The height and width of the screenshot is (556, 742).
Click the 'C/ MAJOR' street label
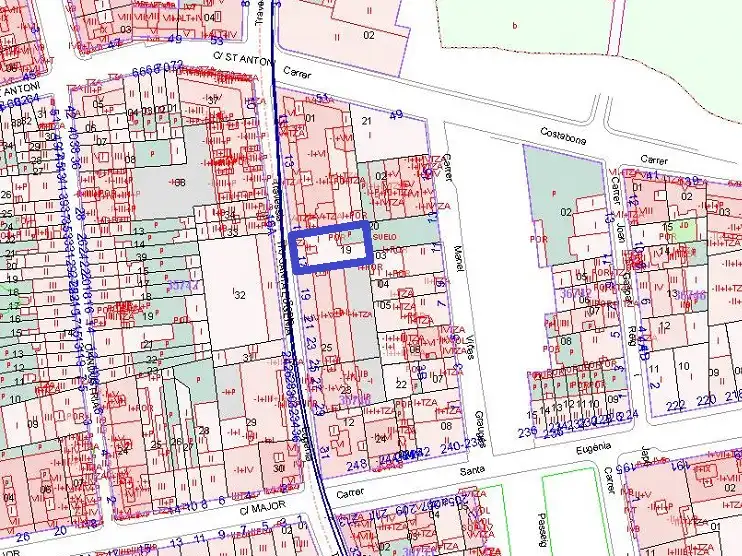pos(263,509)
